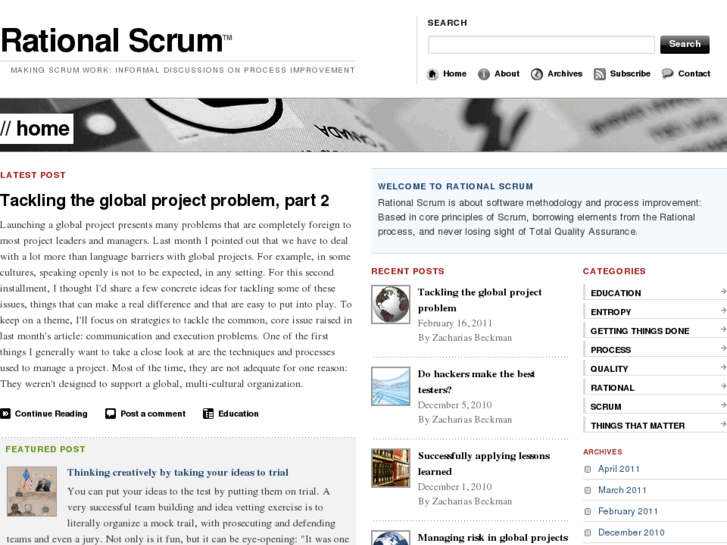Screen dimensions: 727x545
Task: Open the thumbnail beside Managing risk in global projects
Action: [391, 538]
